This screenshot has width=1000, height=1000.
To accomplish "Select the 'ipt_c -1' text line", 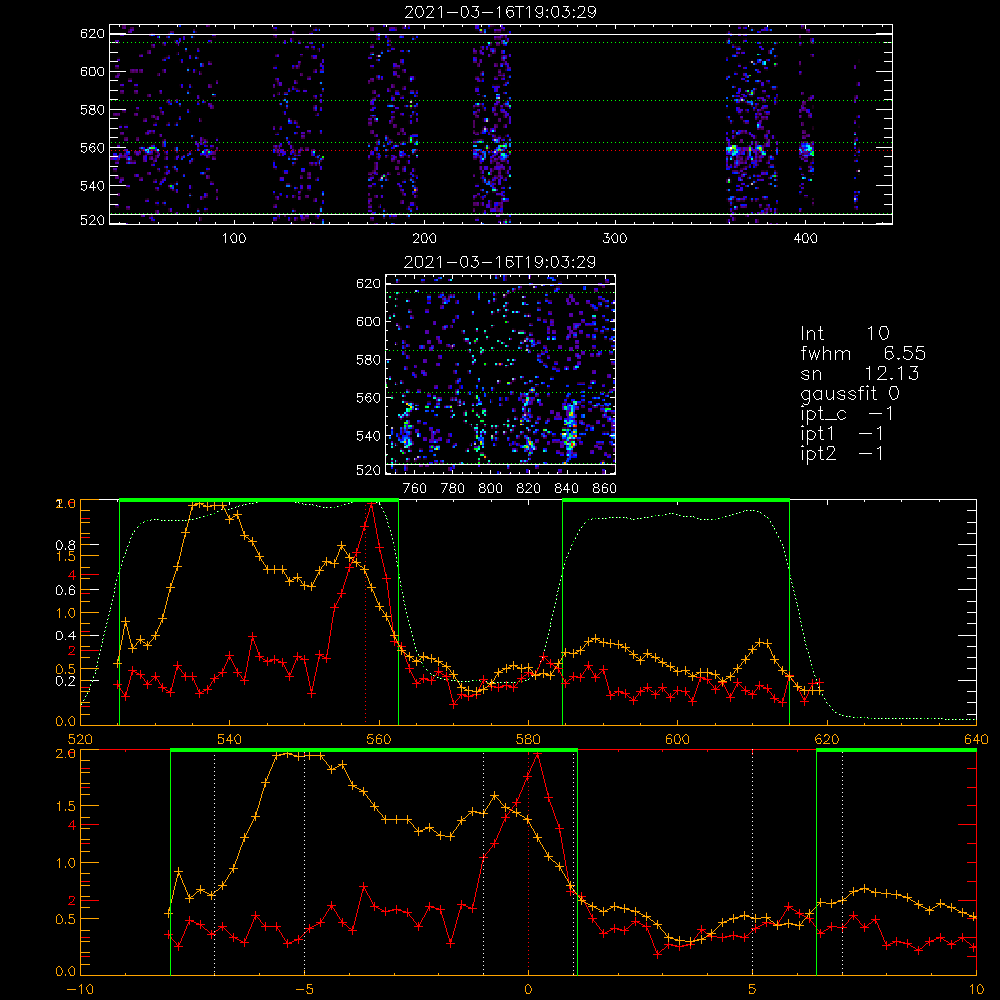I will pos(847,414).
